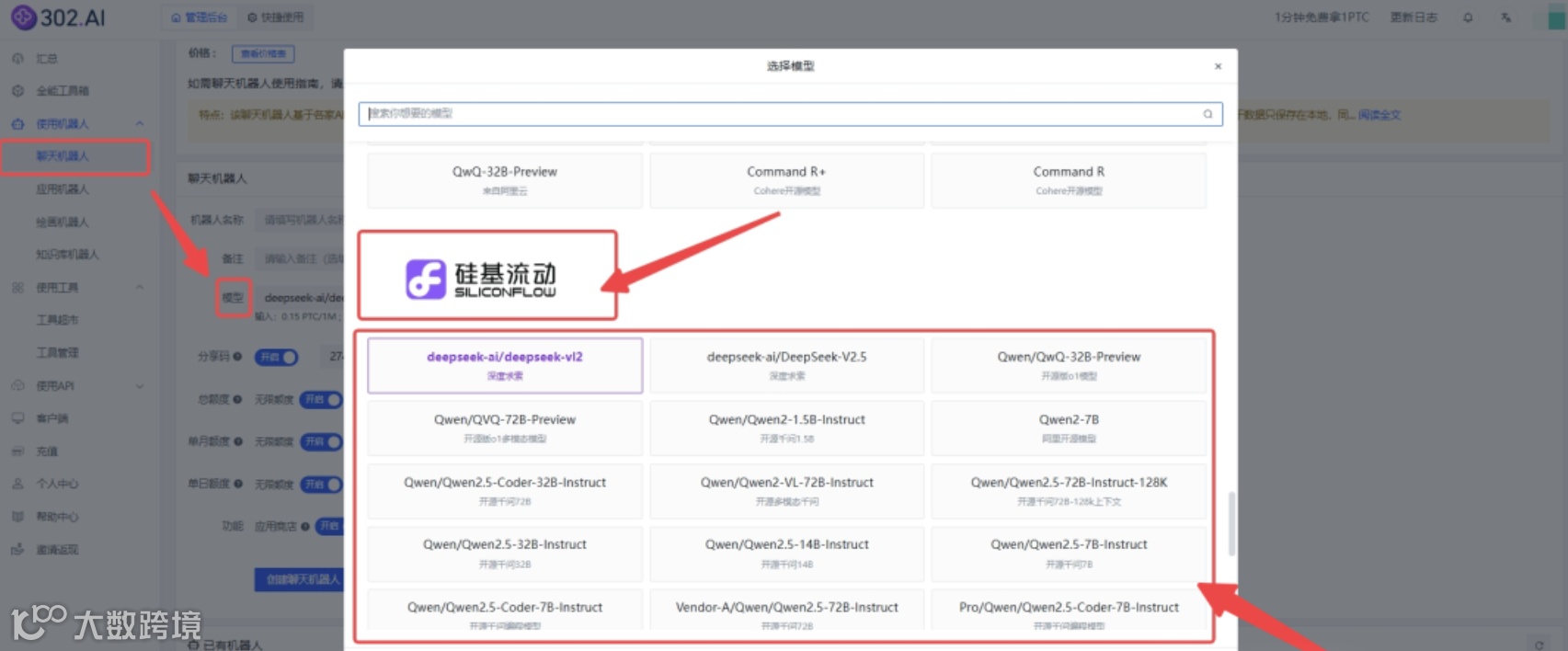Open 绘画机器人 in the sidebar

point(63,222)
